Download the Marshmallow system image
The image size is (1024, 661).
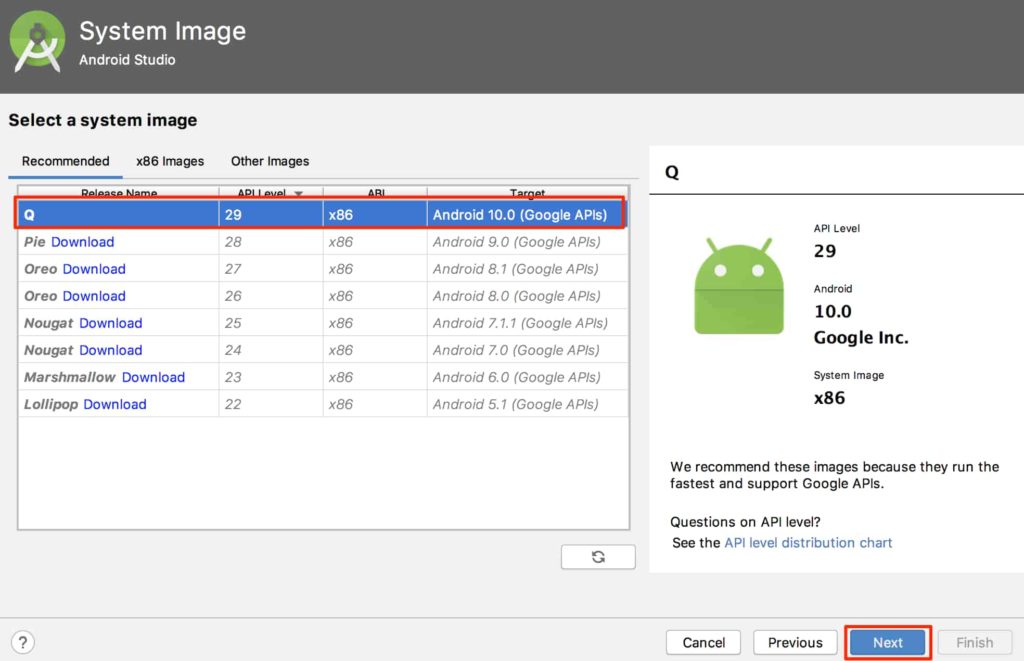[153, 378]
